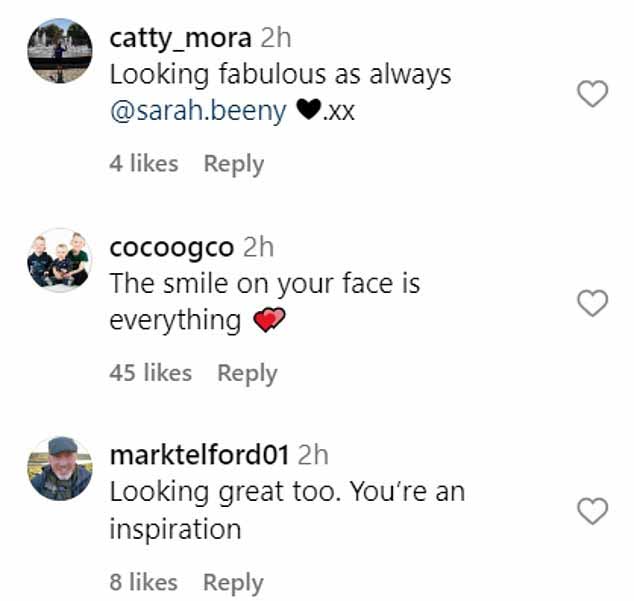634x601 pixels.
Task: Click the 2h timestamp beside marktelford01
Action: click(313, 455)
